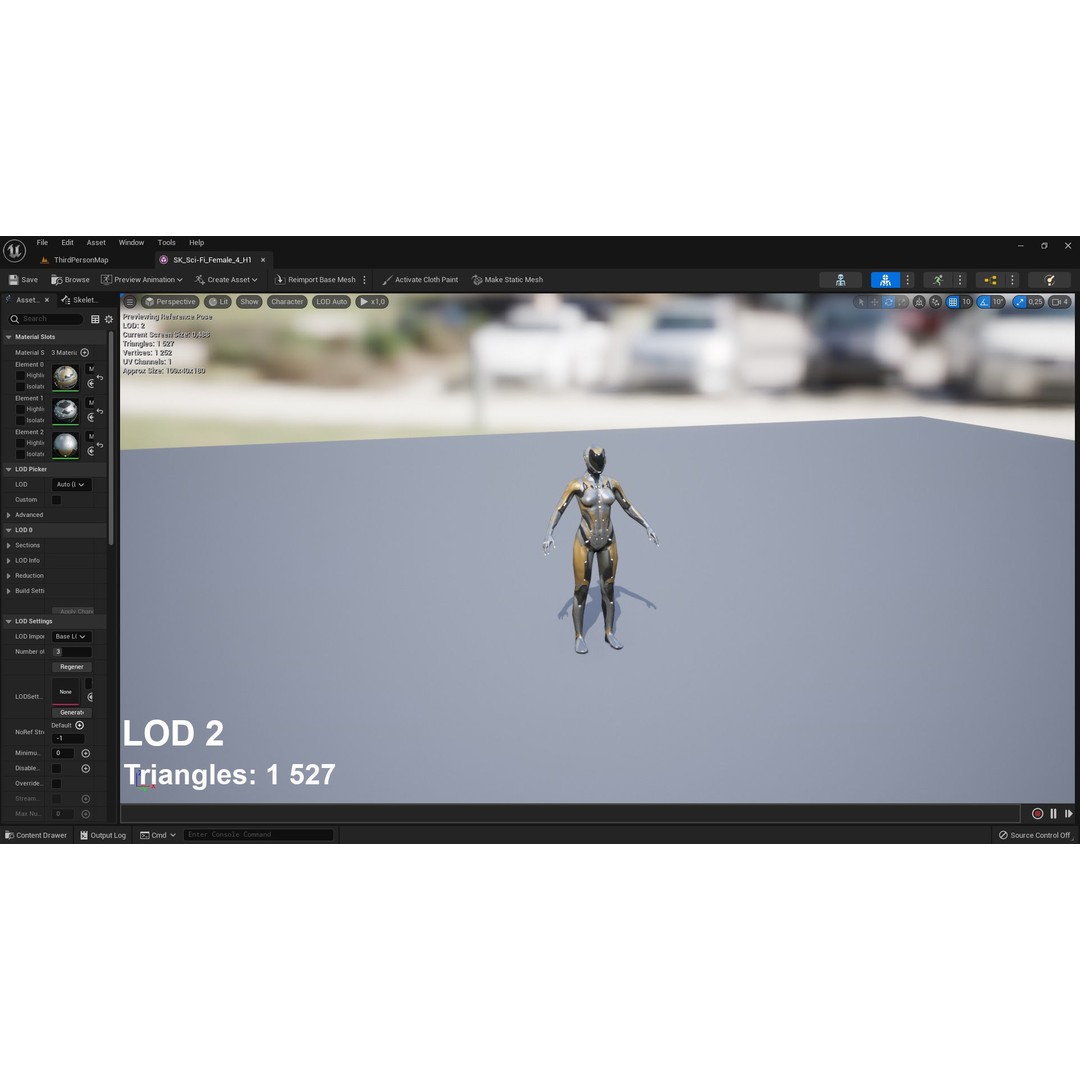Screen dimensions: 1080x1080
Task: Open options dots beside Skeletal Mesh mode
Action: [x=908, y=280]
